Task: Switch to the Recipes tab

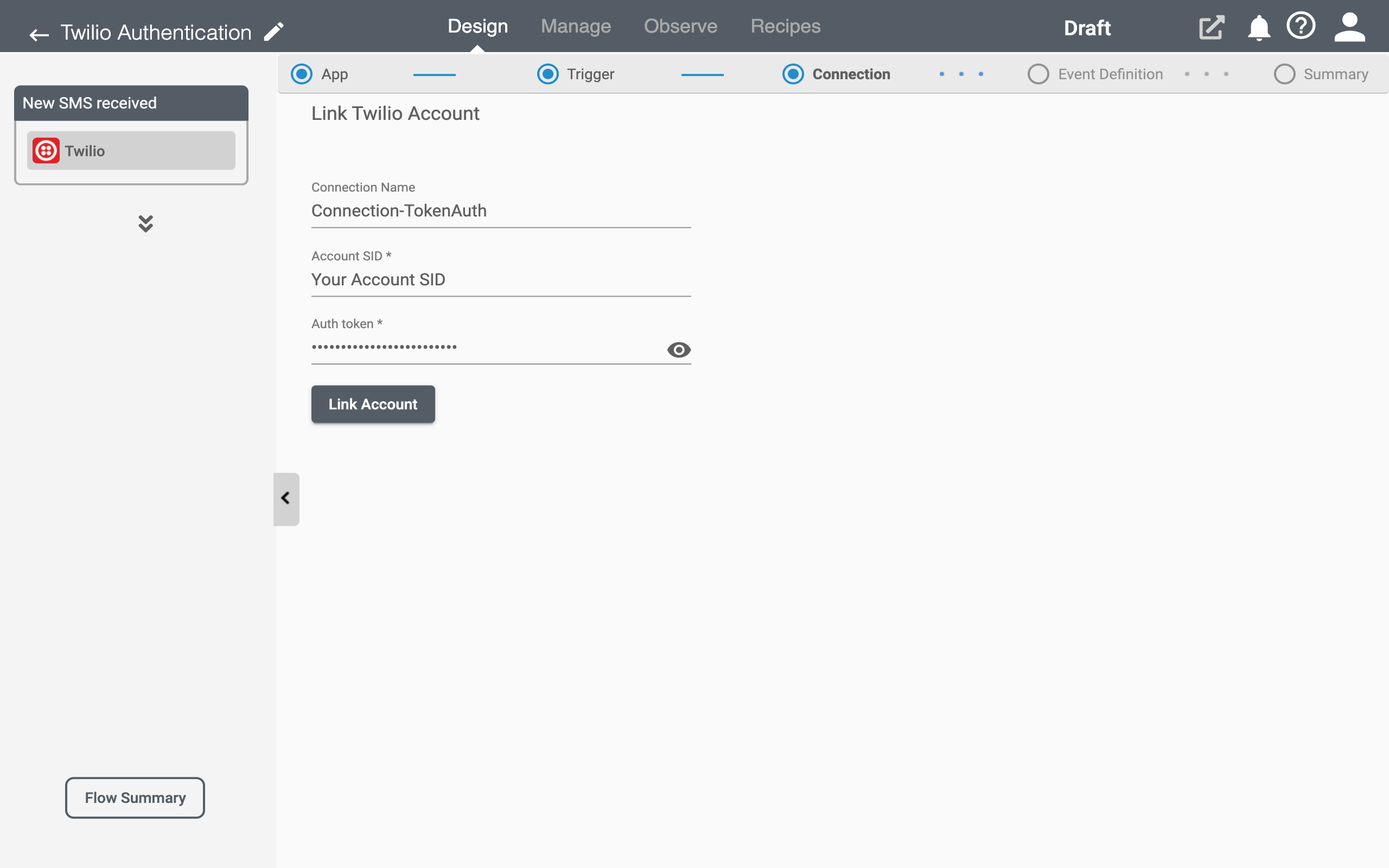Action: [x=785, y=27]
